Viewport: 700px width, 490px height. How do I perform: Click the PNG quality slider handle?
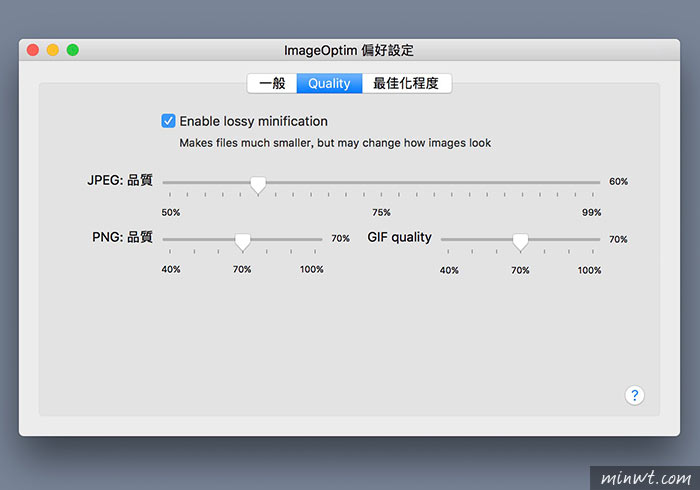pyautogui.click(x=242, y=241)
